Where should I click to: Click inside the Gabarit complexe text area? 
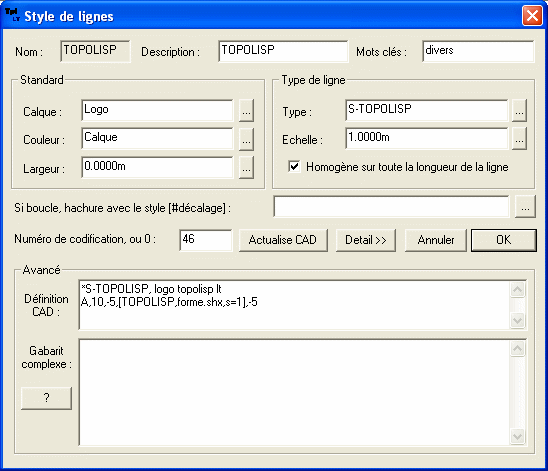click(294, 392)
